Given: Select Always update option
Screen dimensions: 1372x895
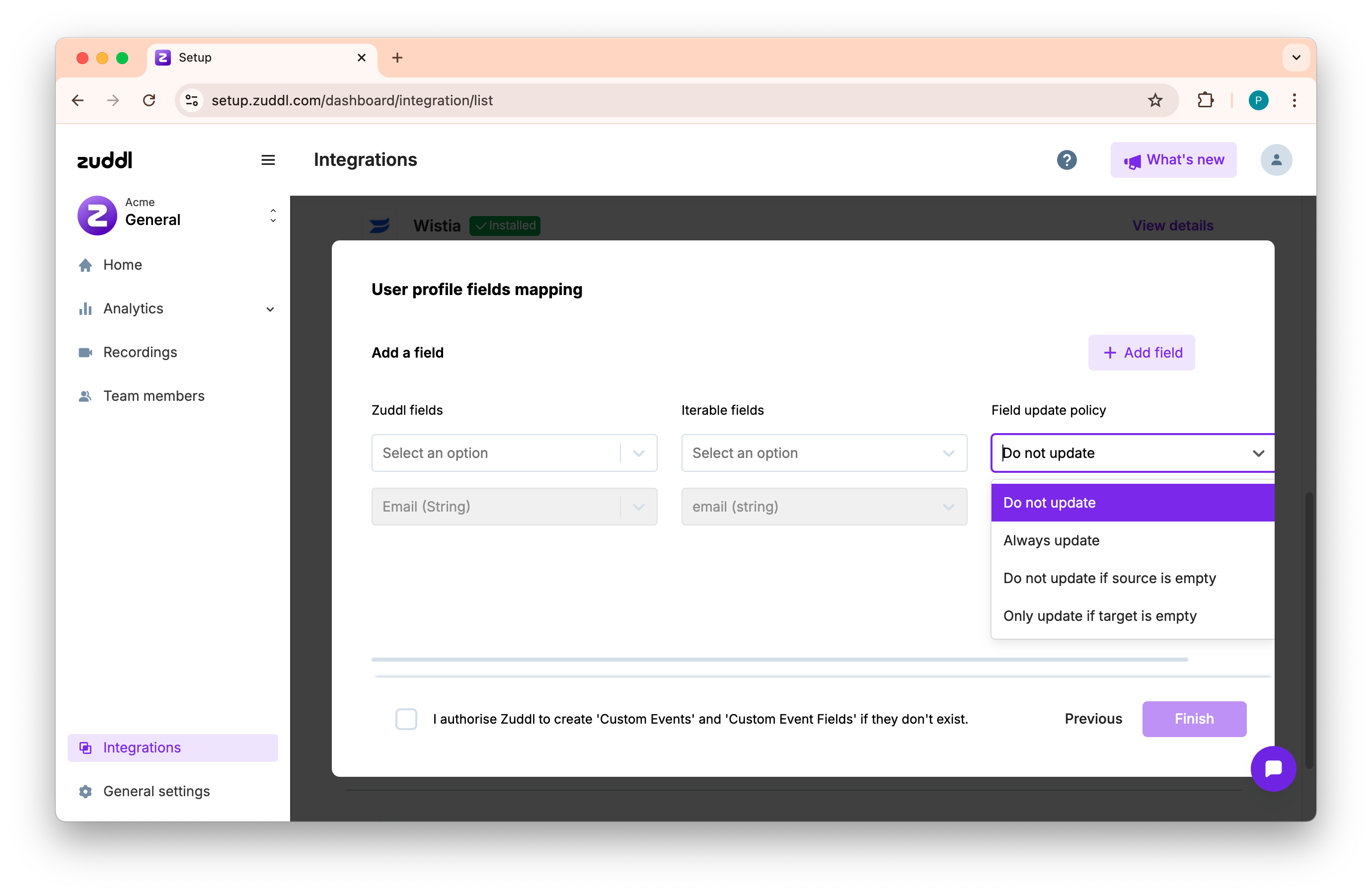Looking at the screenshot, I should pos(1051,540).
